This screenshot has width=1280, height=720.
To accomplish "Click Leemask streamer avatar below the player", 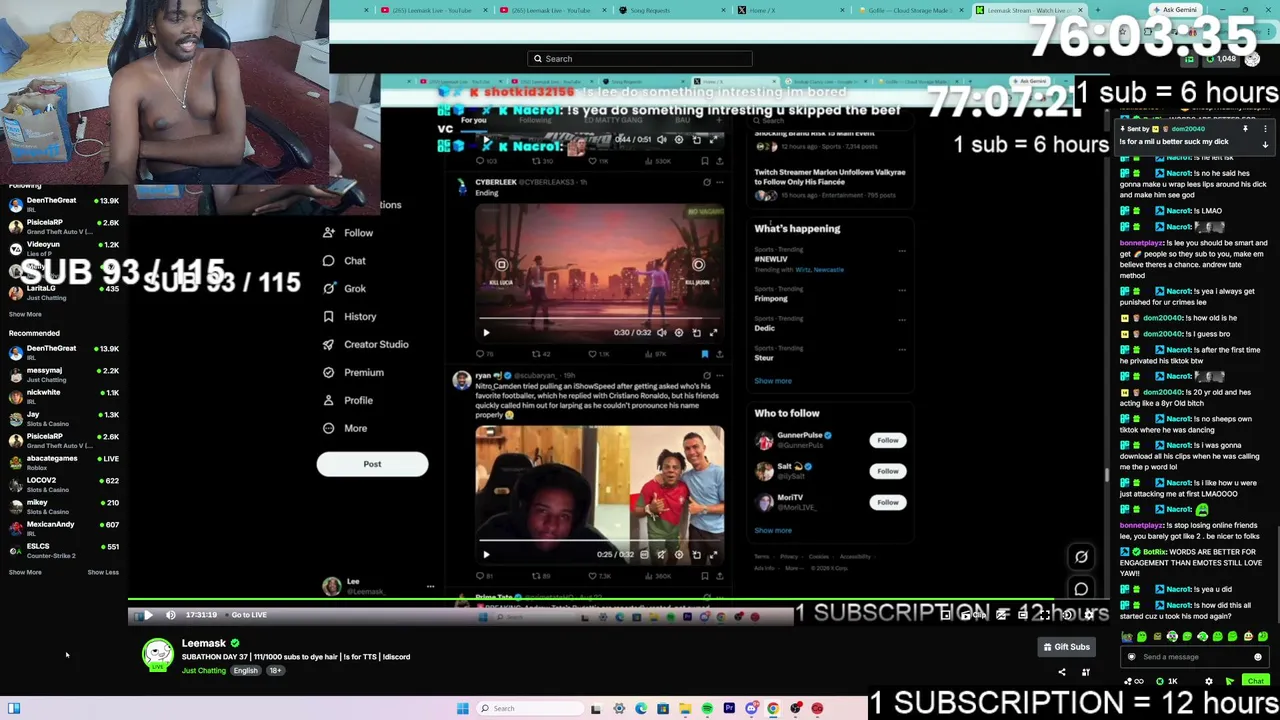I will (157, 656).
